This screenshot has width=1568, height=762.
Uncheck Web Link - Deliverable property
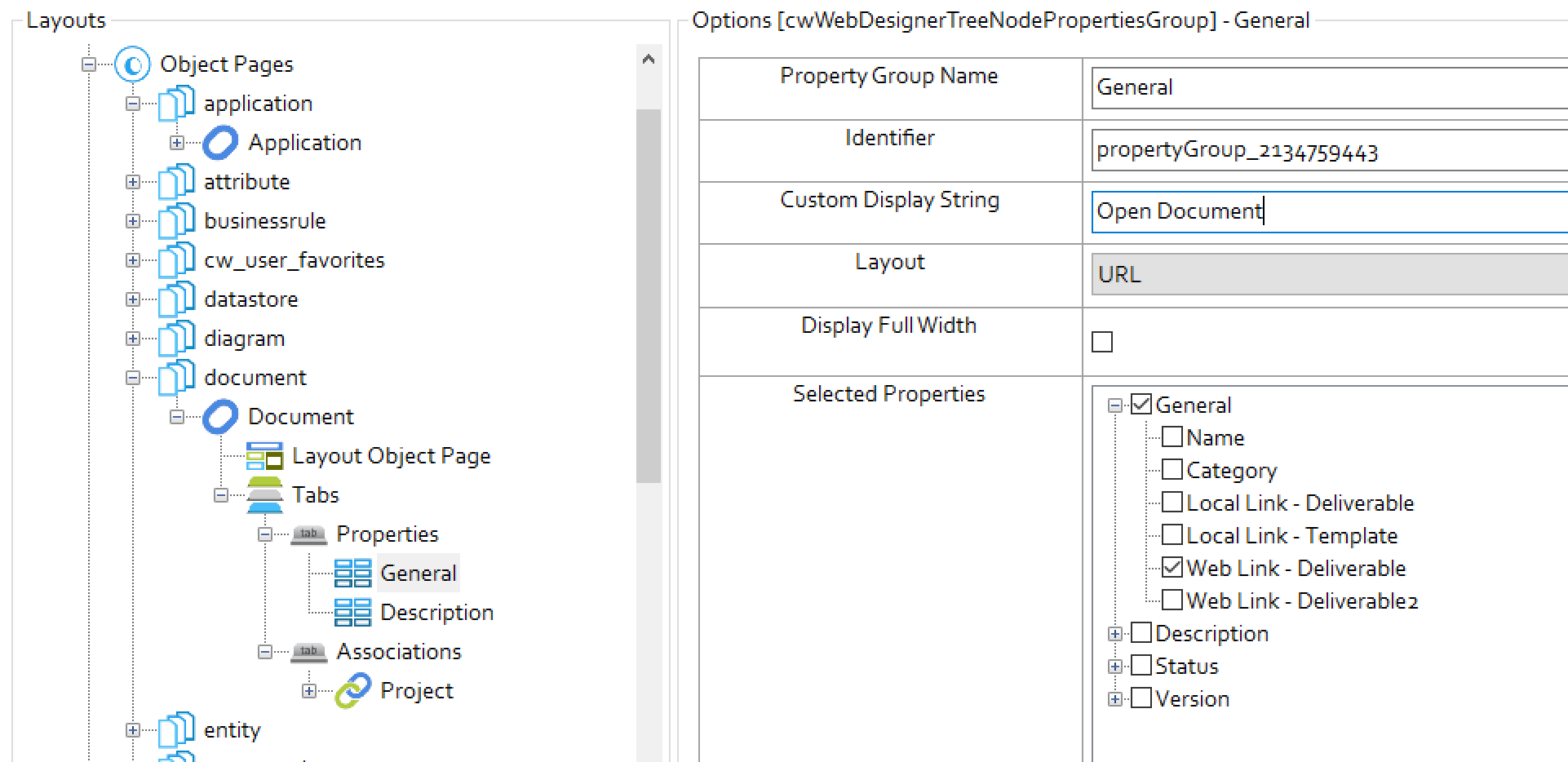(1172, 568)
